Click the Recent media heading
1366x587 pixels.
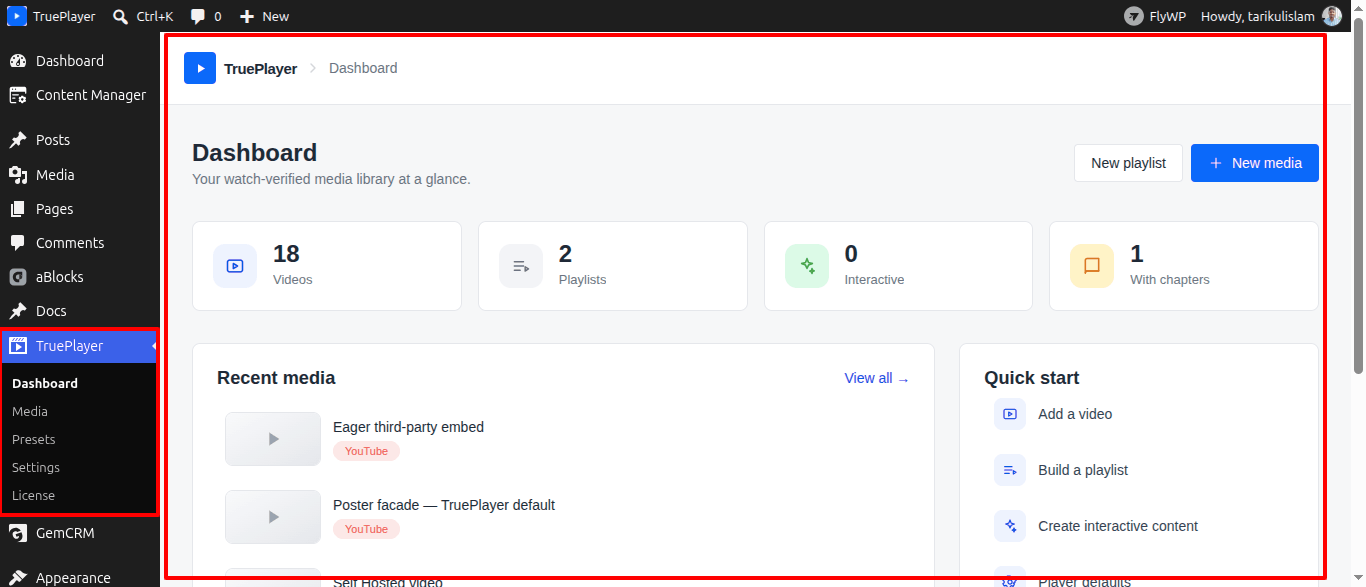(276, 378)
